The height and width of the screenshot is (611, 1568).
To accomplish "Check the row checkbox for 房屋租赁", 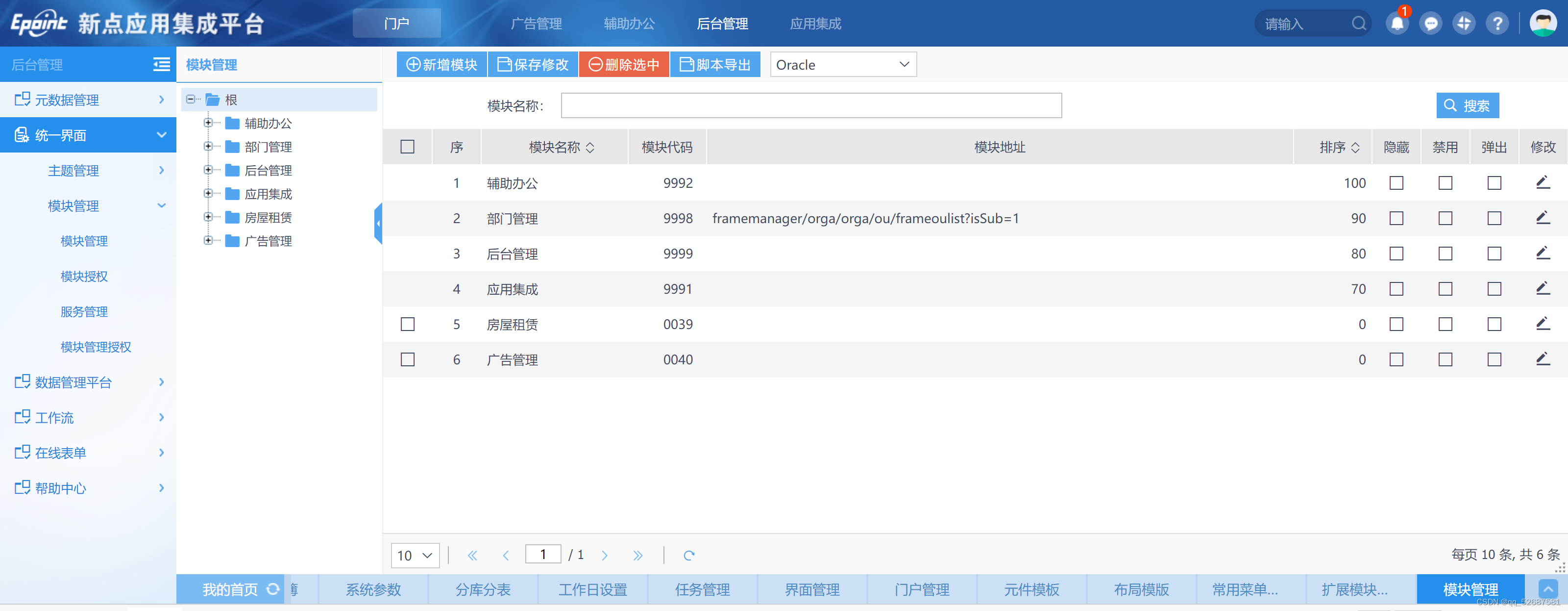I will coord(407,324).
